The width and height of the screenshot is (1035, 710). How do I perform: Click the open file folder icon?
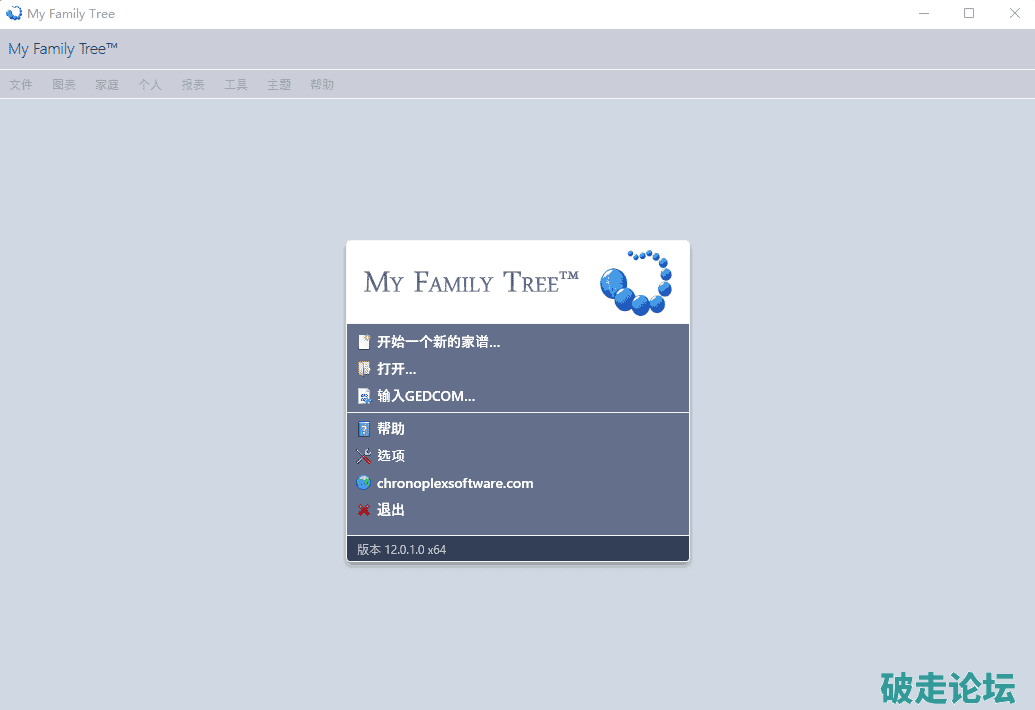click(x=364, y=369)
